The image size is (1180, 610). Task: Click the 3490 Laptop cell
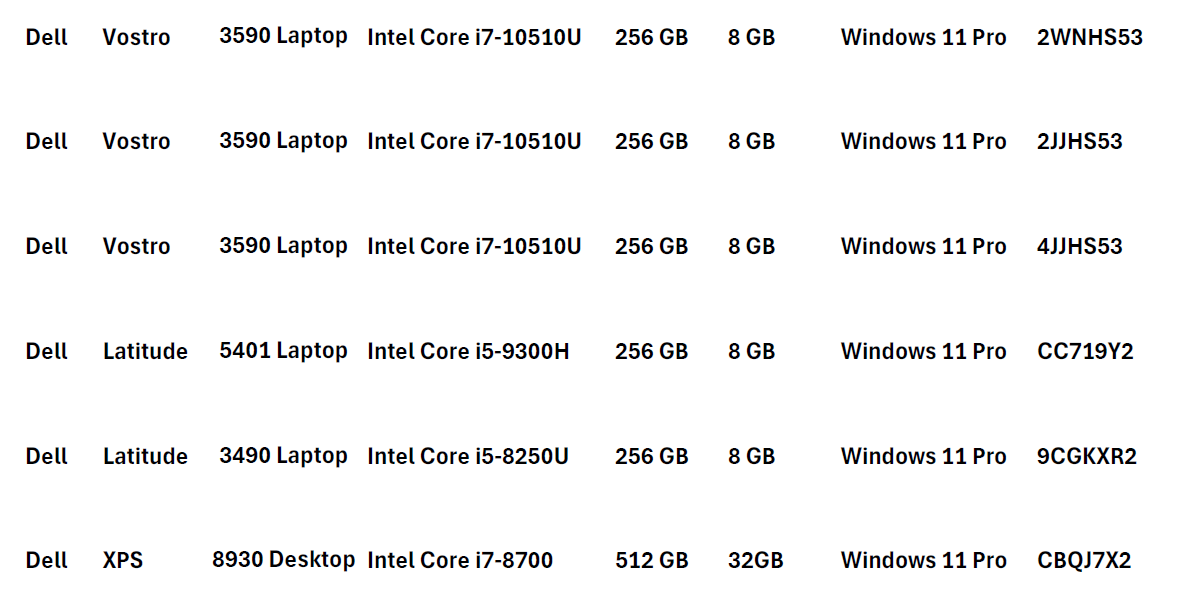tap(283, 455)
